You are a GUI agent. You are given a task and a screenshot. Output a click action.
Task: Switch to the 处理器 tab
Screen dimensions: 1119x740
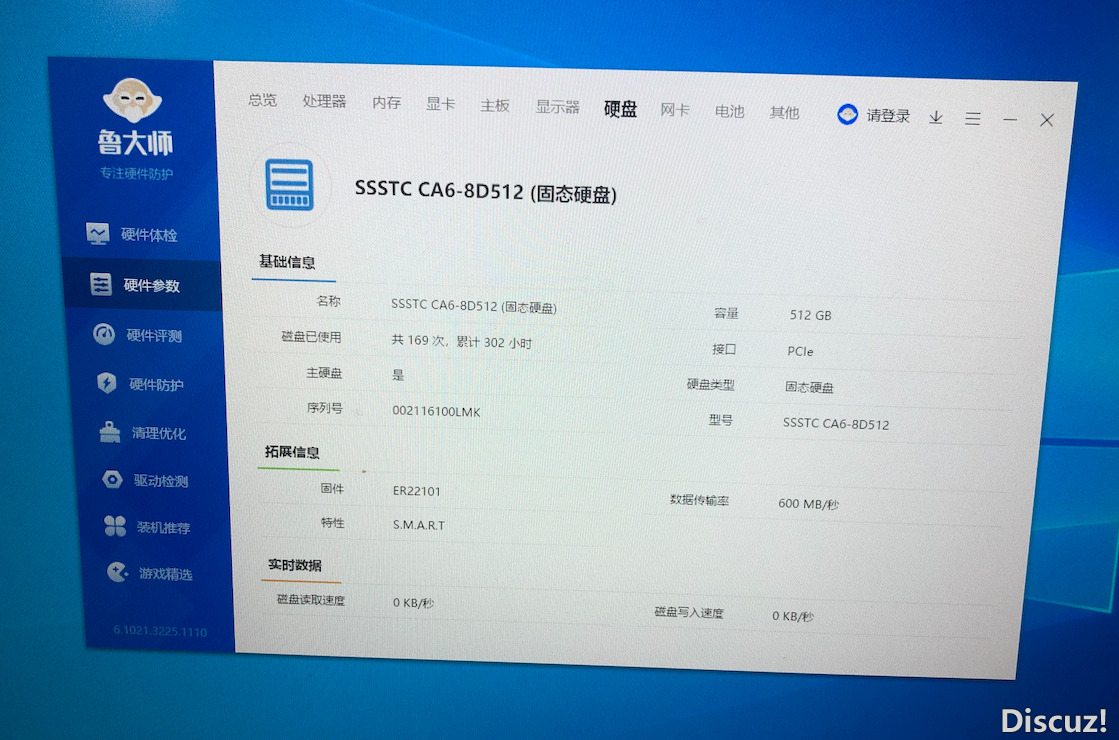point(324,101)
